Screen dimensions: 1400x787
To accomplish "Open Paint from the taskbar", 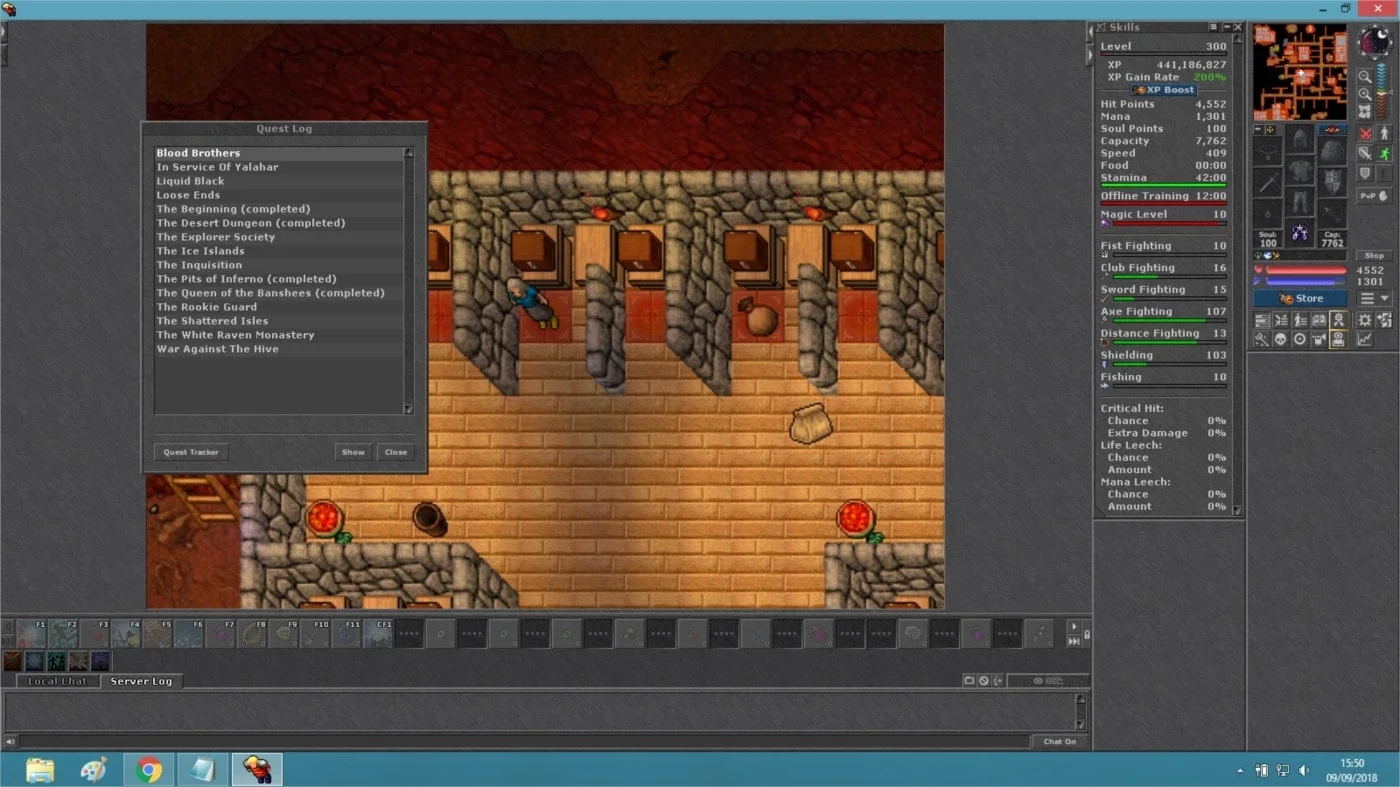I will 94,770.
